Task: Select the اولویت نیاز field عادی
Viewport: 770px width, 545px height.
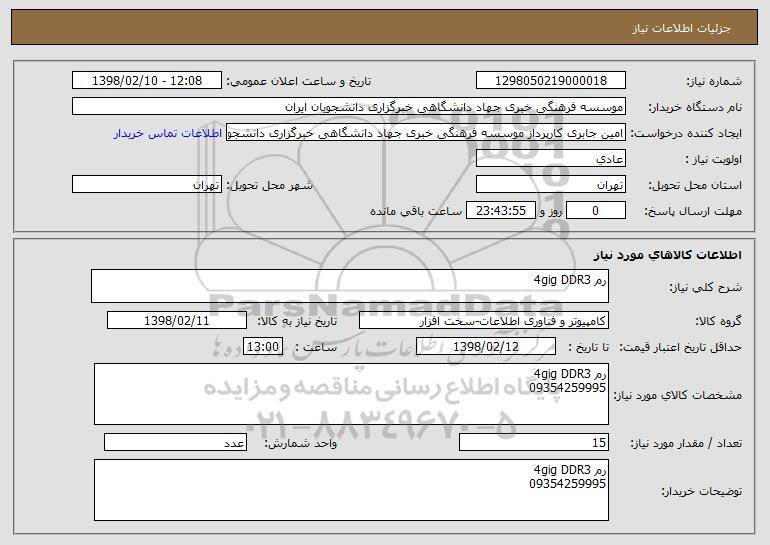Action: pos(550,159)
